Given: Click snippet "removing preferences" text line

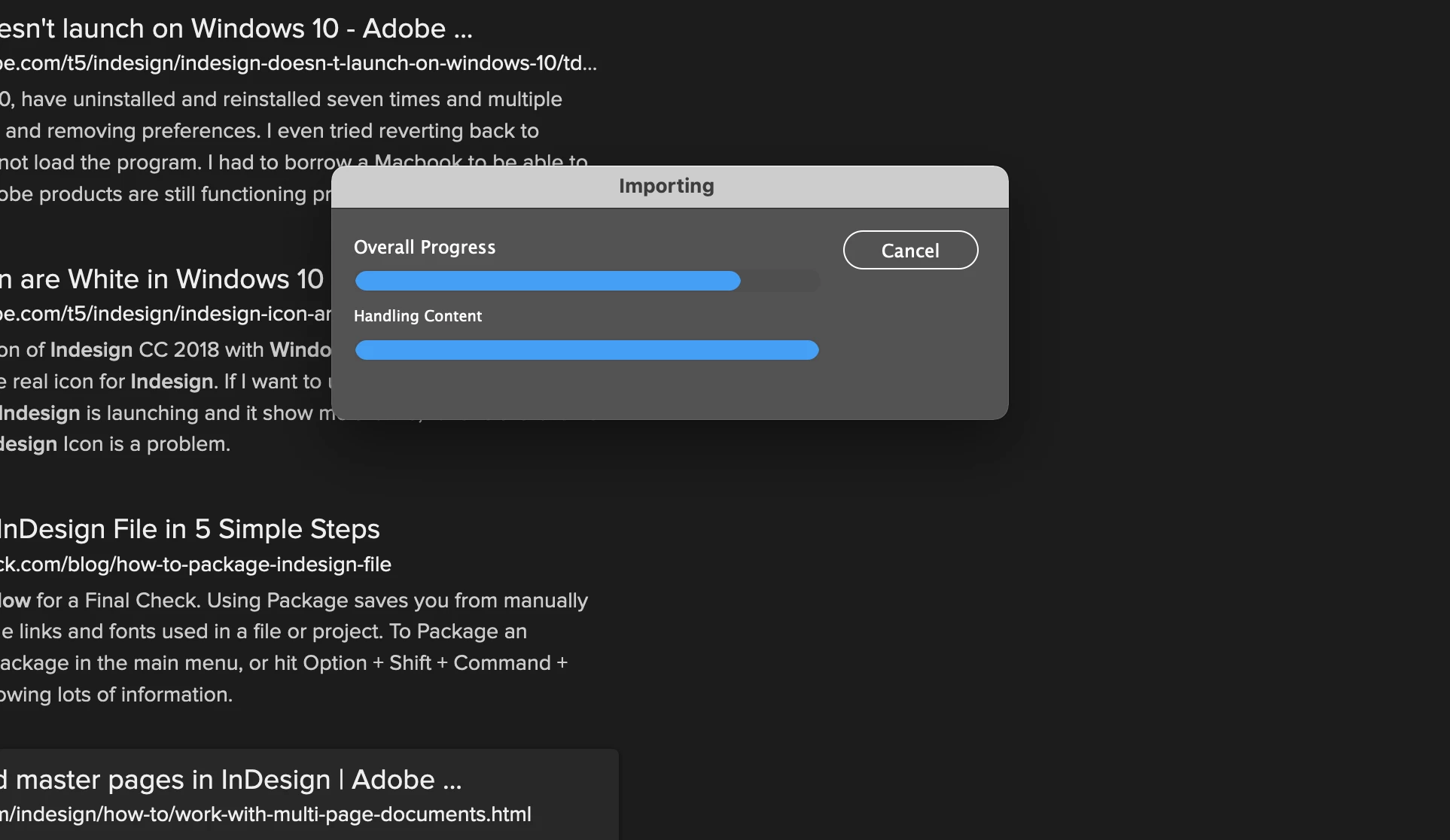Looking at the screenshot, I should click(x=272, y=131).
